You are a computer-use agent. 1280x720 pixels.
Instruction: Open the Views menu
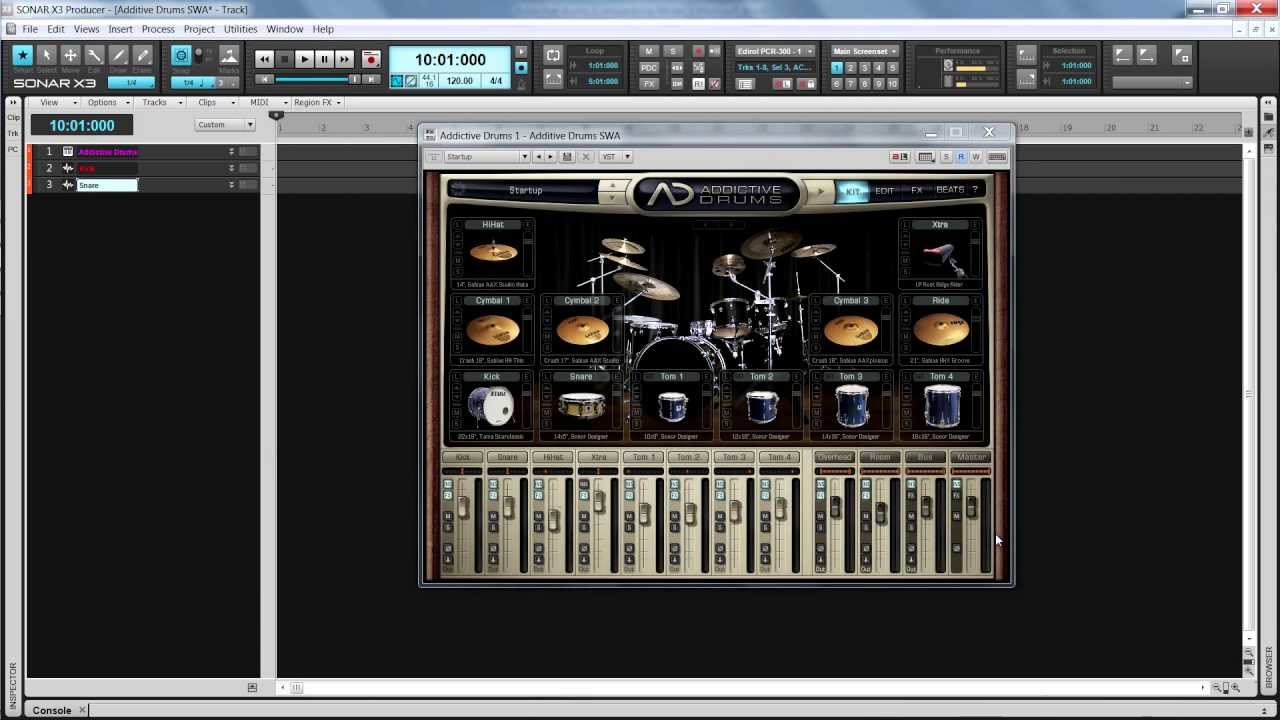coord(86,29)
